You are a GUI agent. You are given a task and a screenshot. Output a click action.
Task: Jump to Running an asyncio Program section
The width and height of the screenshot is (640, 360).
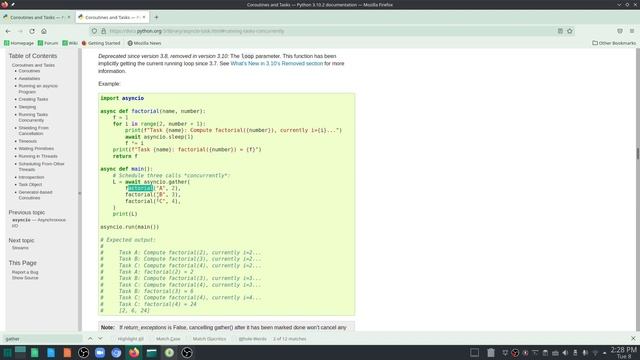pos(38,89)
